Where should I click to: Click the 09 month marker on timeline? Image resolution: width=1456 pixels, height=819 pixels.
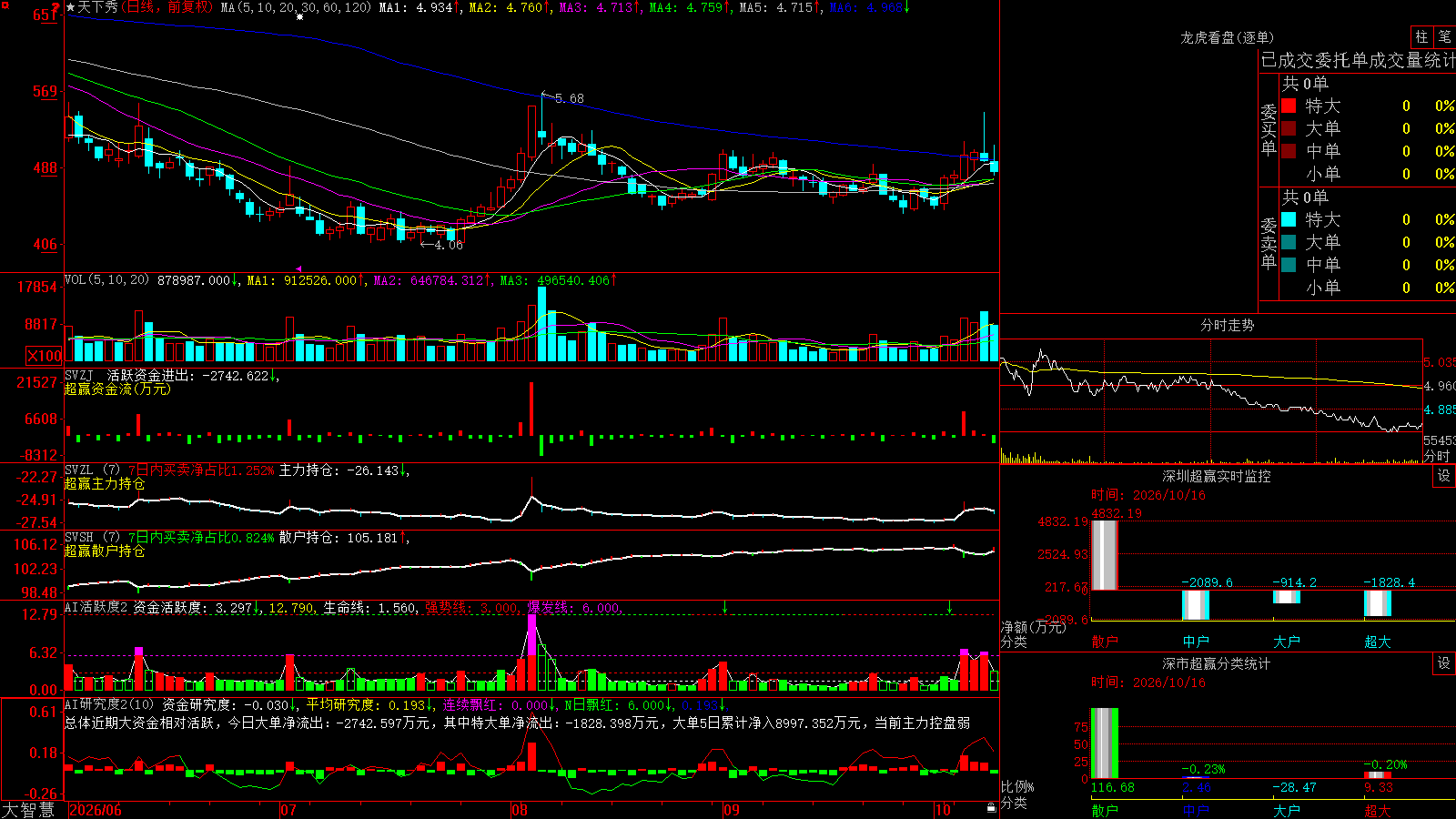pyautogui.click(x=732, y=810)
